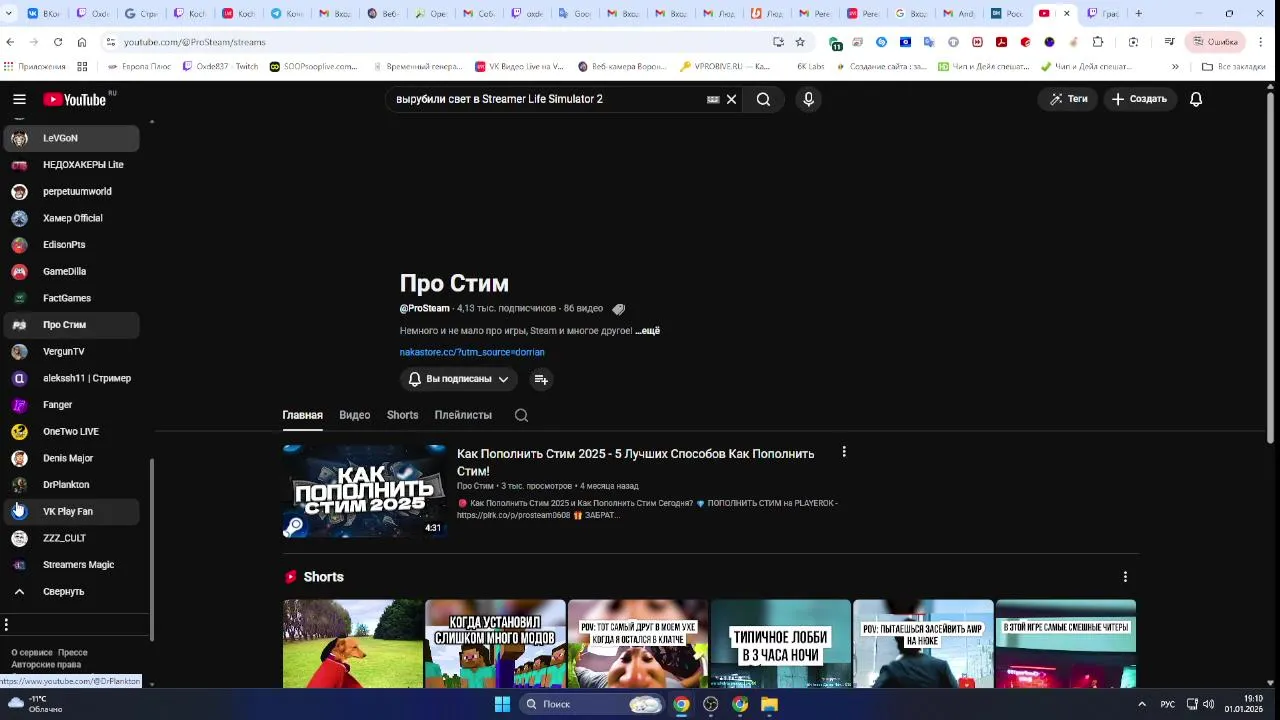Open Short КОГДА УСТАНОВИЛ СЛИШКОМ МНОГО МОДОВ

(495, 644)
